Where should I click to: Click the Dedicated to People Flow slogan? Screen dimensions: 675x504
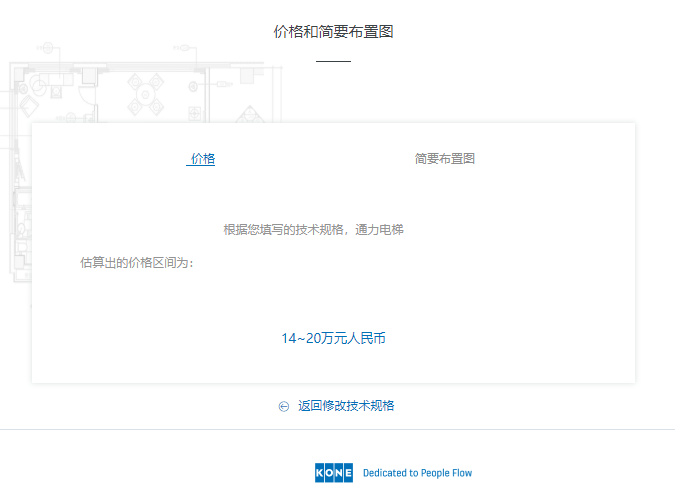tap(418, 473)
